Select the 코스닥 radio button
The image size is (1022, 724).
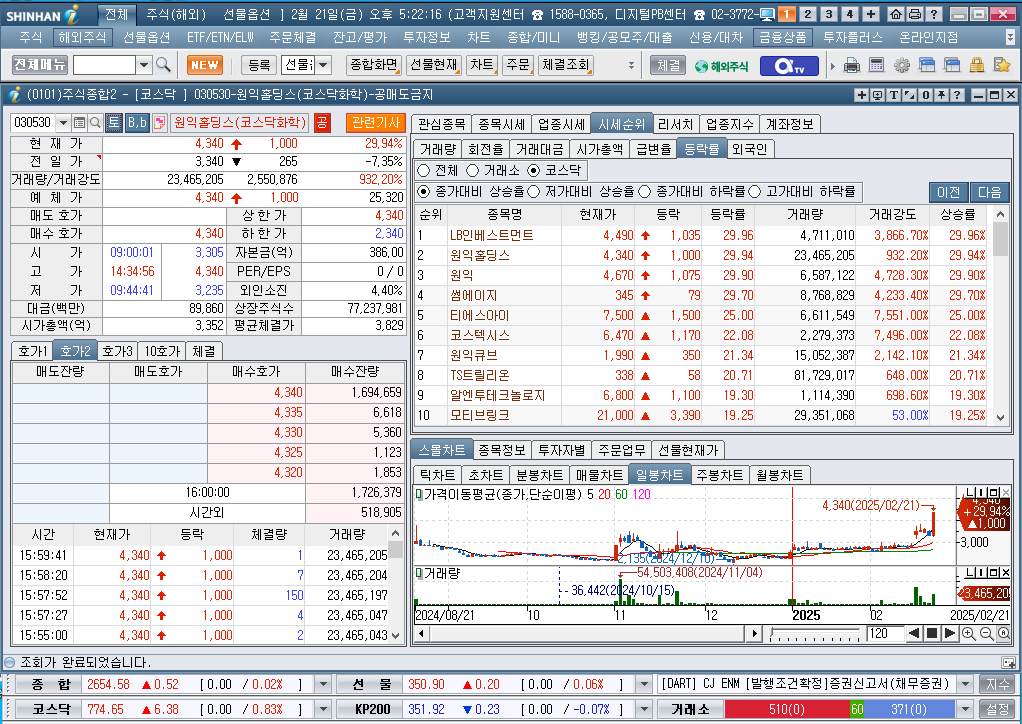click(534, 170)
